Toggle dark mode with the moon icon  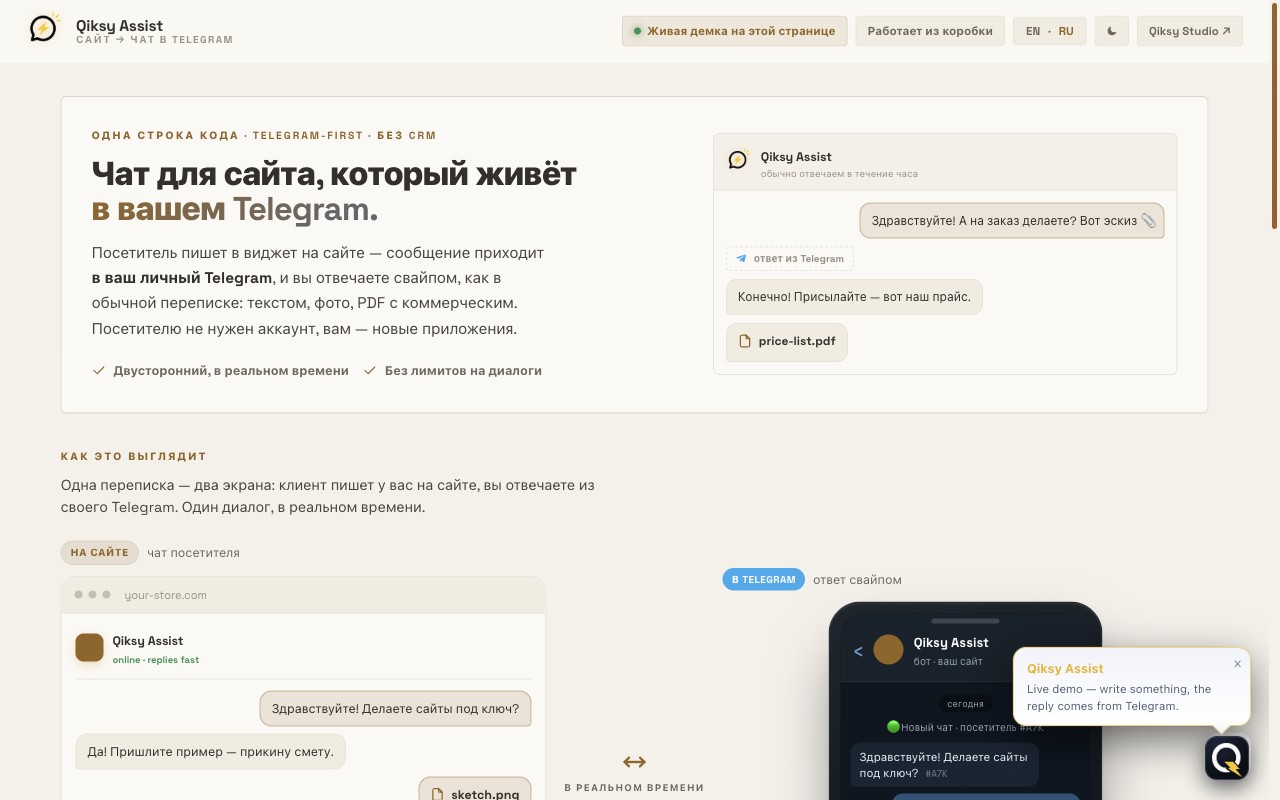point(1112,31)
